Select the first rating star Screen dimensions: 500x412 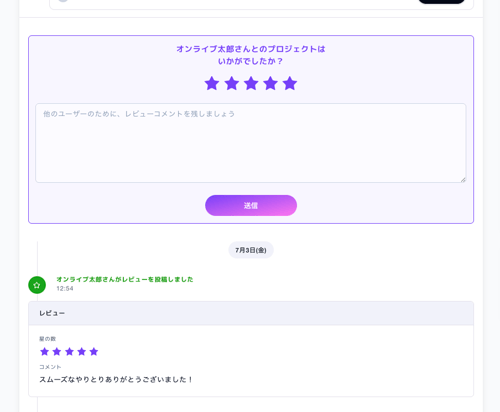pos(212,83)
